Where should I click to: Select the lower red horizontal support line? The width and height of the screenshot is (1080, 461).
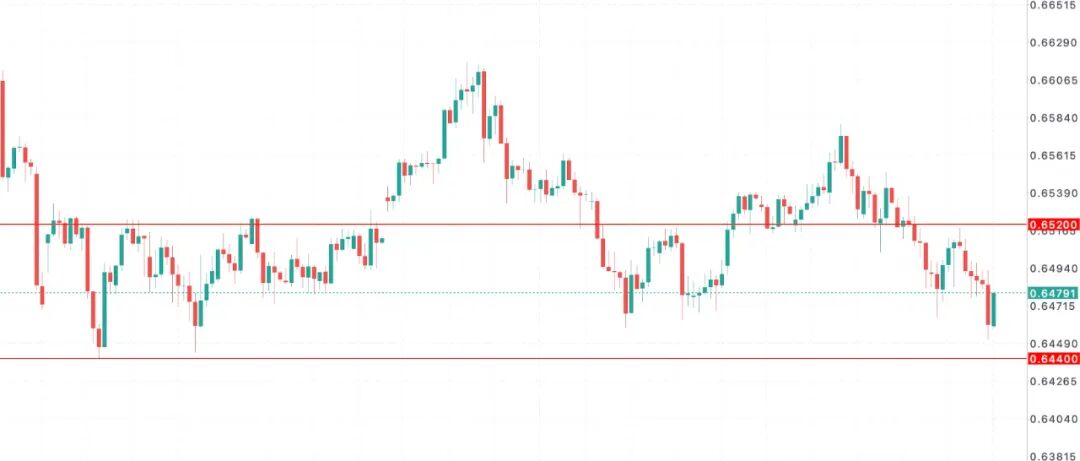[500, 358]
